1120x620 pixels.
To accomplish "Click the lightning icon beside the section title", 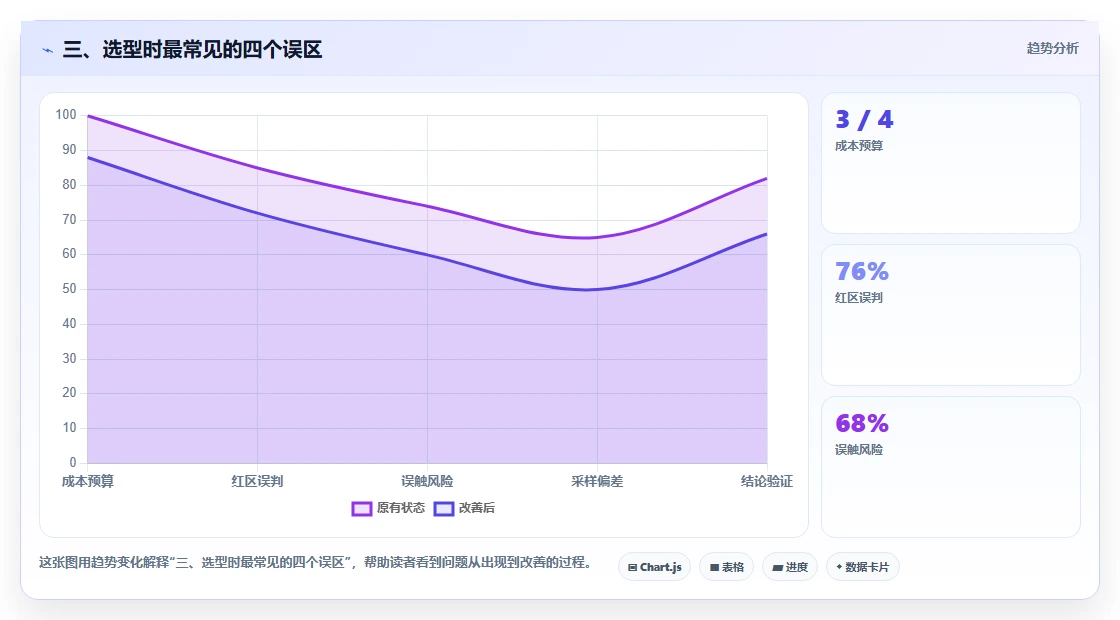I will tap(48, 50).
